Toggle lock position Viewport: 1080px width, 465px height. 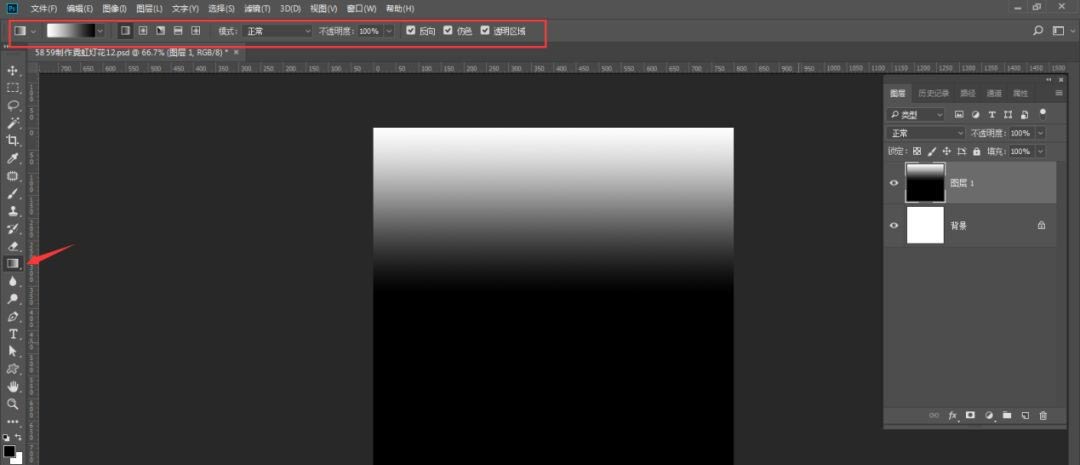coord(947,151)
